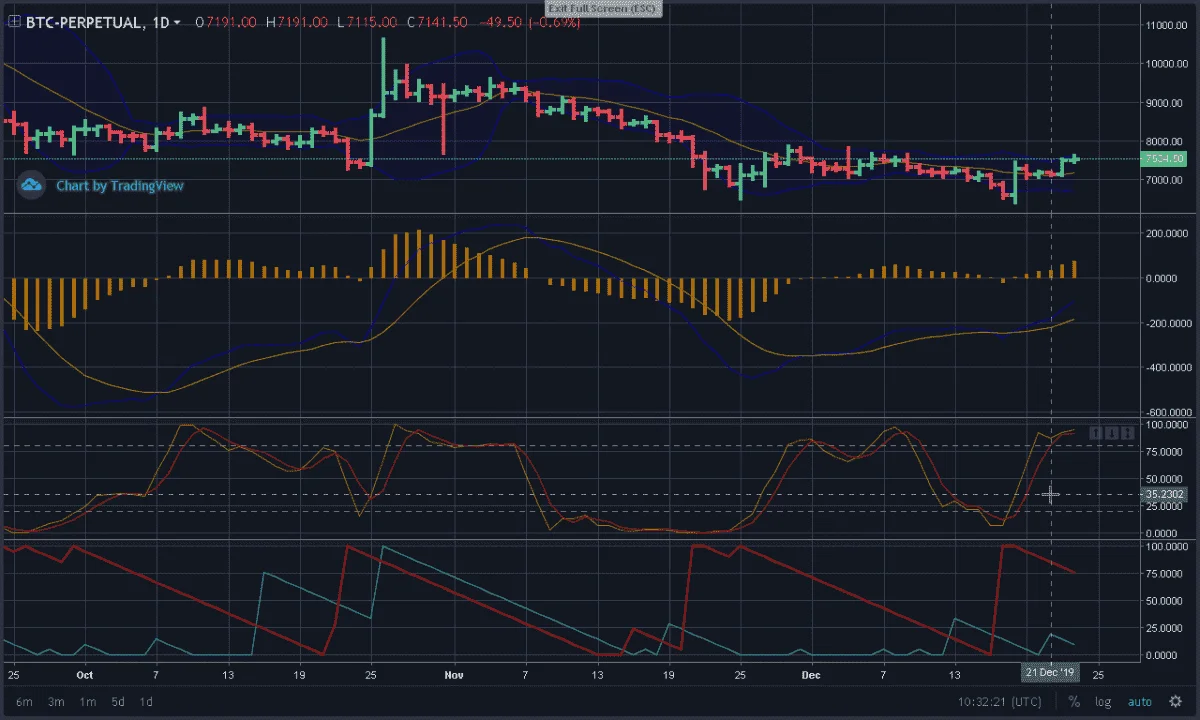
Task: Select the 1m time range
Action: click(x=88, y=701)
